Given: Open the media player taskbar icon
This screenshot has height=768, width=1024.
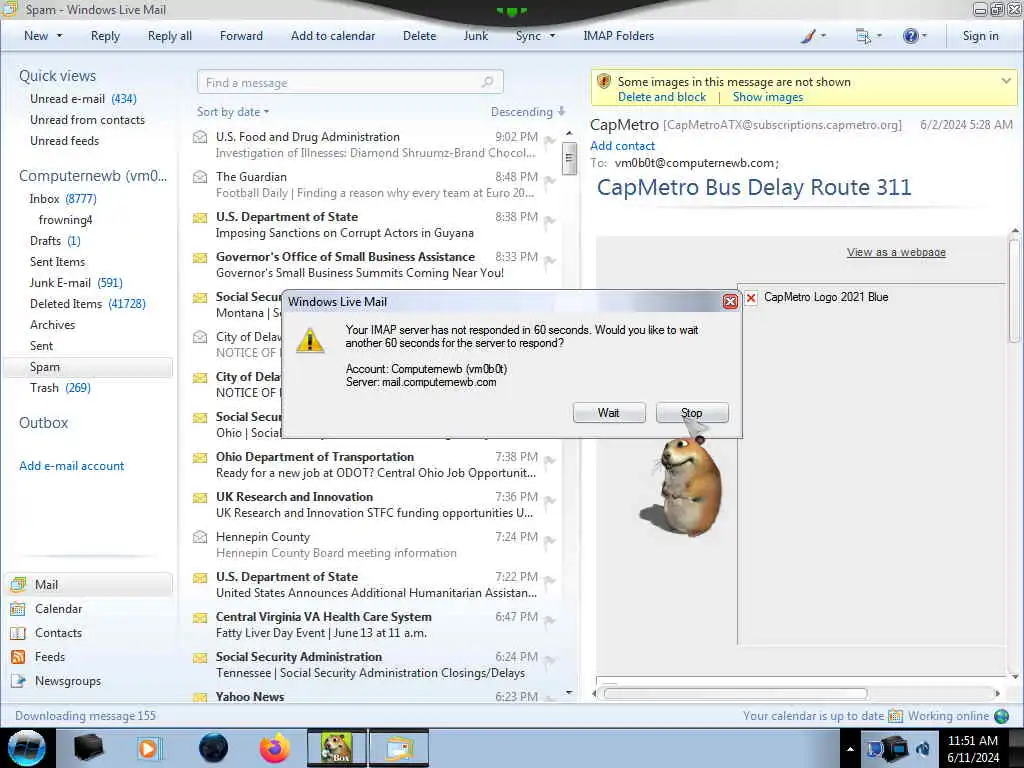Looking at the screenshot, I should [x=148, y=748].
